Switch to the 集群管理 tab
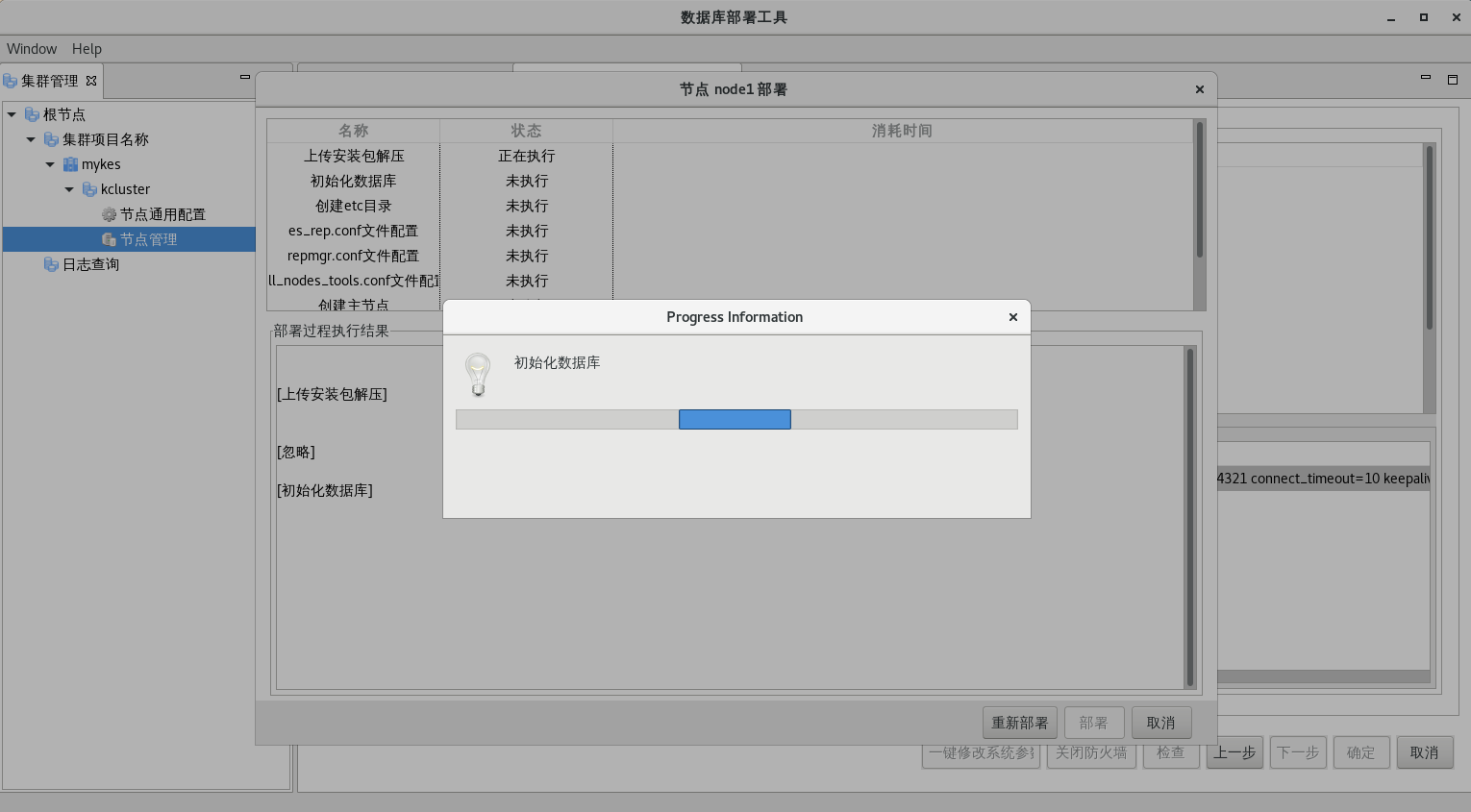Viewport: 1471px width, 812px height. point(49,81)
